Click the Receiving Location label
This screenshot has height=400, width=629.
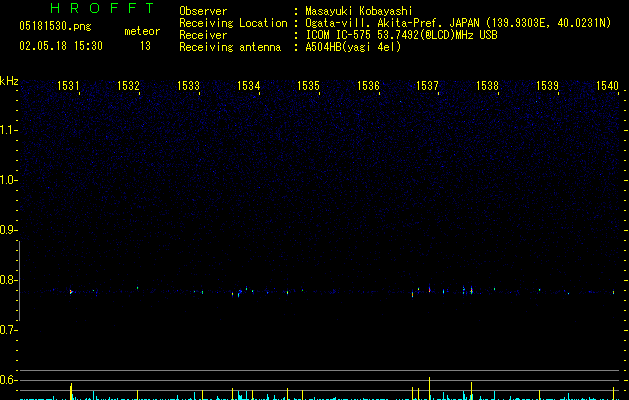(233, 23)
